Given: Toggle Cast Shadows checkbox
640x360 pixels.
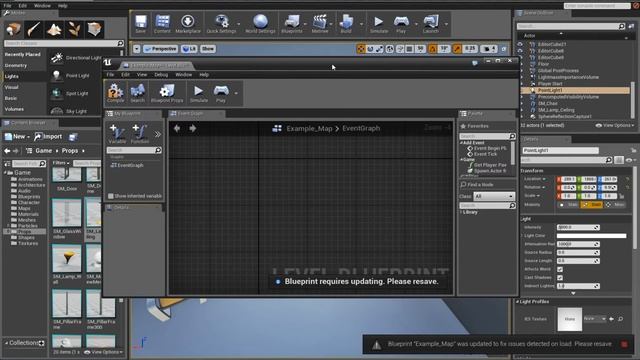Looking at the screenshot, I should click(560, 278).
